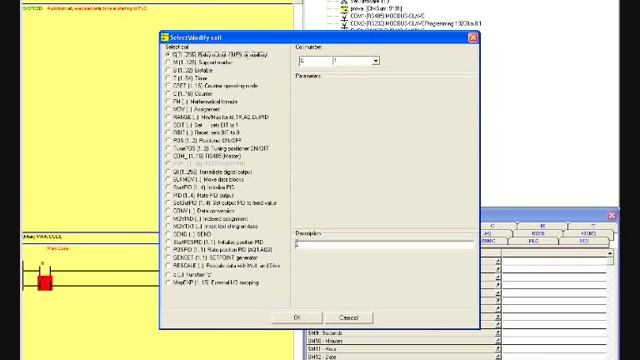Select RBIT Reset sets BIT to 0
Screen dimensions: 640x360
[168, 133]
